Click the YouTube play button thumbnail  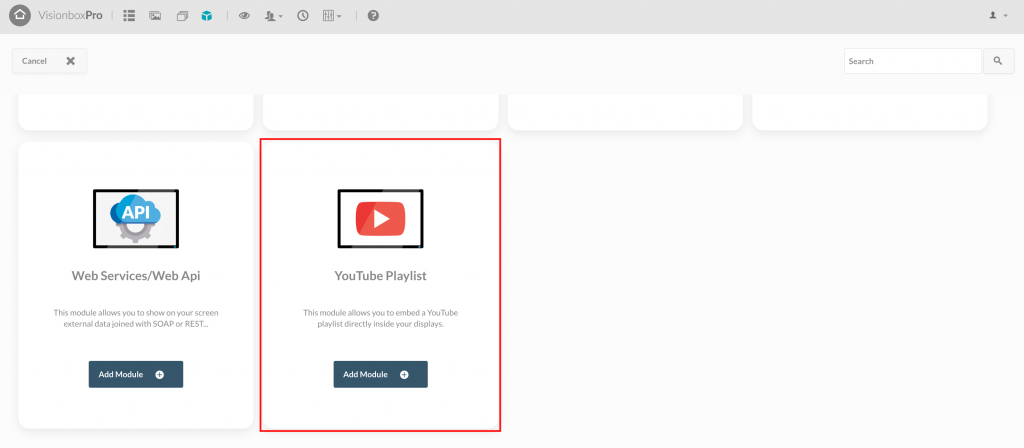point(381,219)
